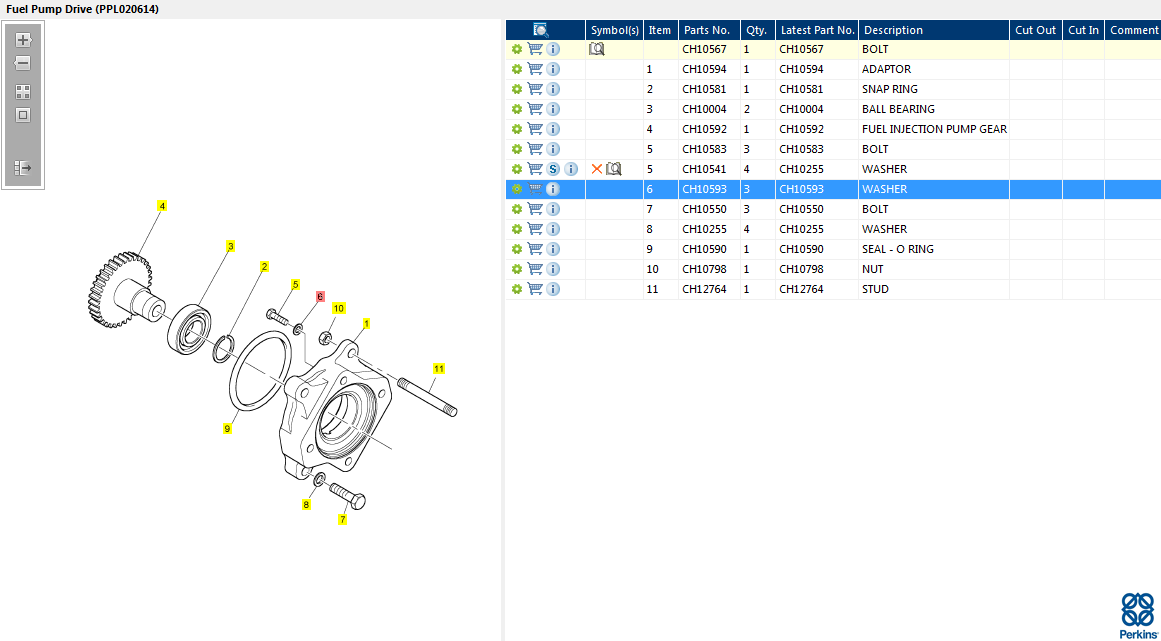1161x641 pixels.
Task: Open info for the ball bearing CH10004
Action: click(x=553, y=109)
